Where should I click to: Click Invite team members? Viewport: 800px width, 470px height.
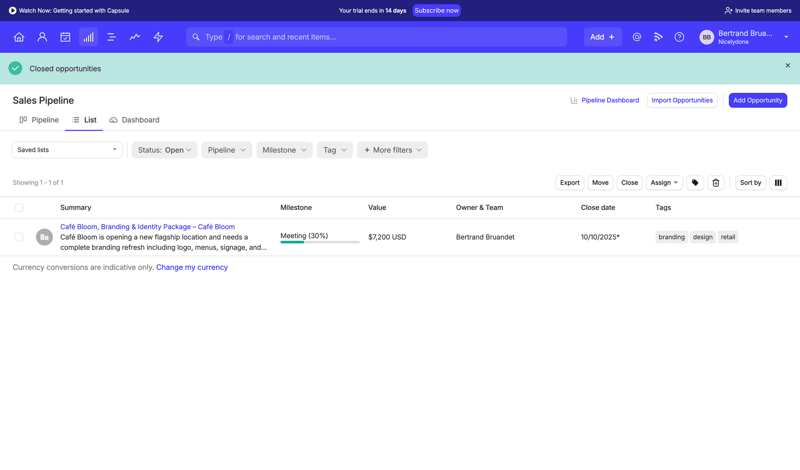coord(758,10)
